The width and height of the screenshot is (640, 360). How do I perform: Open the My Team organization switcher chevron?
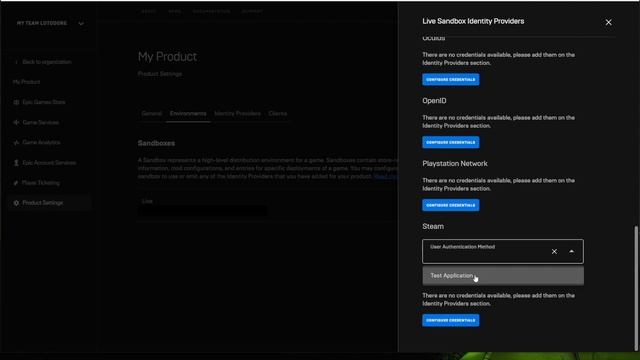click(81, 24)
